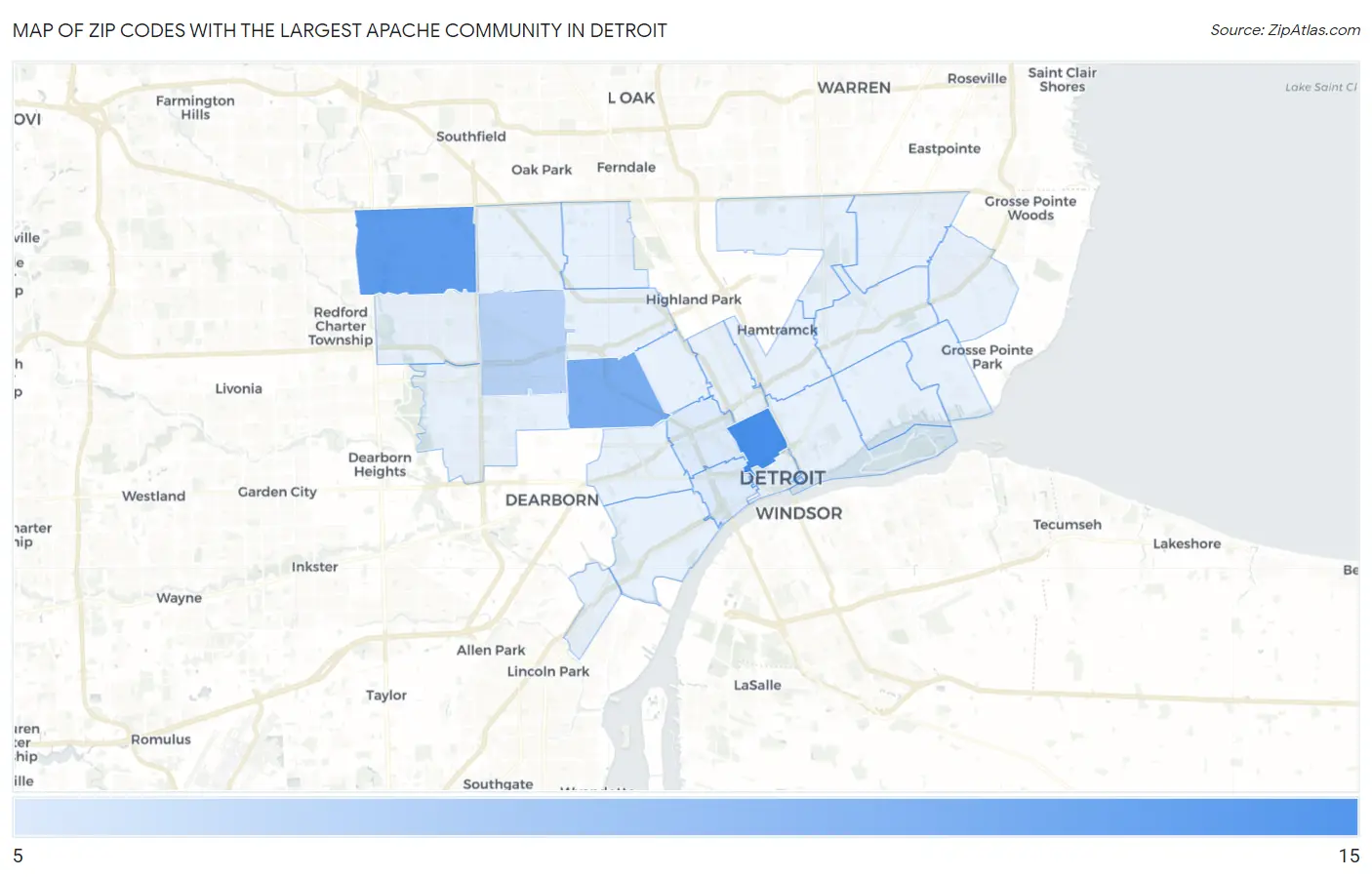Click the legend maximum value 15
Image resolution: width=1372 pixels, height=877 pixels.
click(1349, 856)
